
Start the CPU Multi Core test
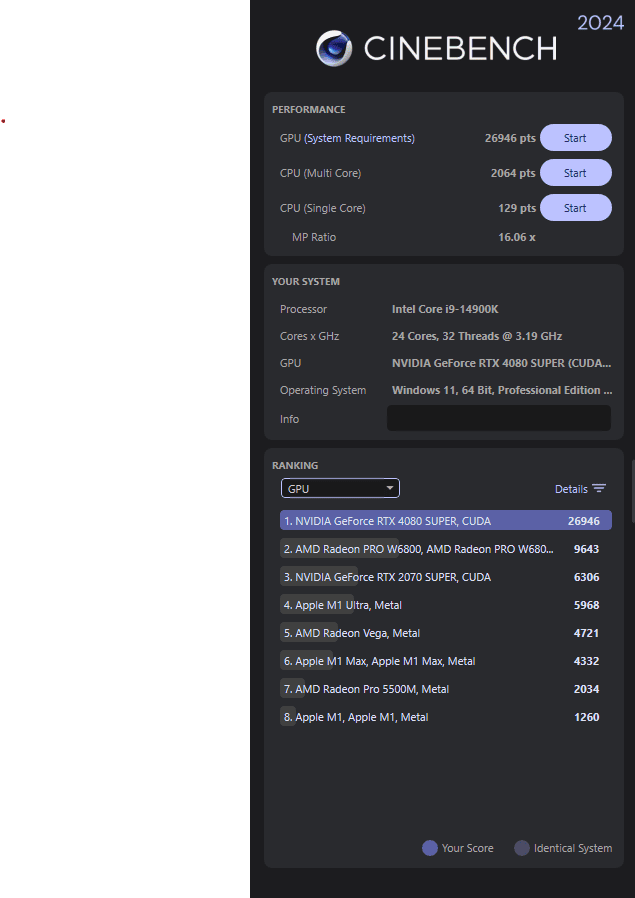tap(575, 173)
